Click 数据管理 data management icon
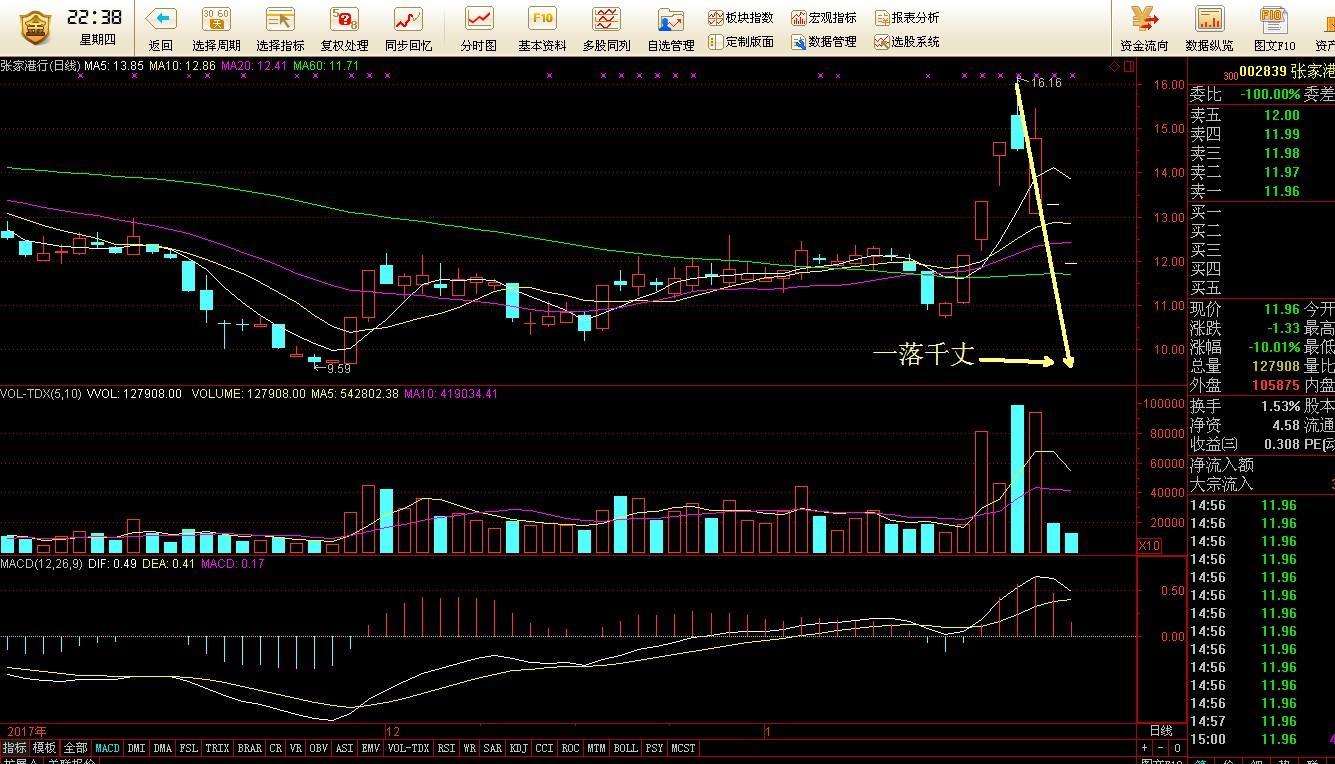Viewport: 1335px width, 764px height. point(798,42)
